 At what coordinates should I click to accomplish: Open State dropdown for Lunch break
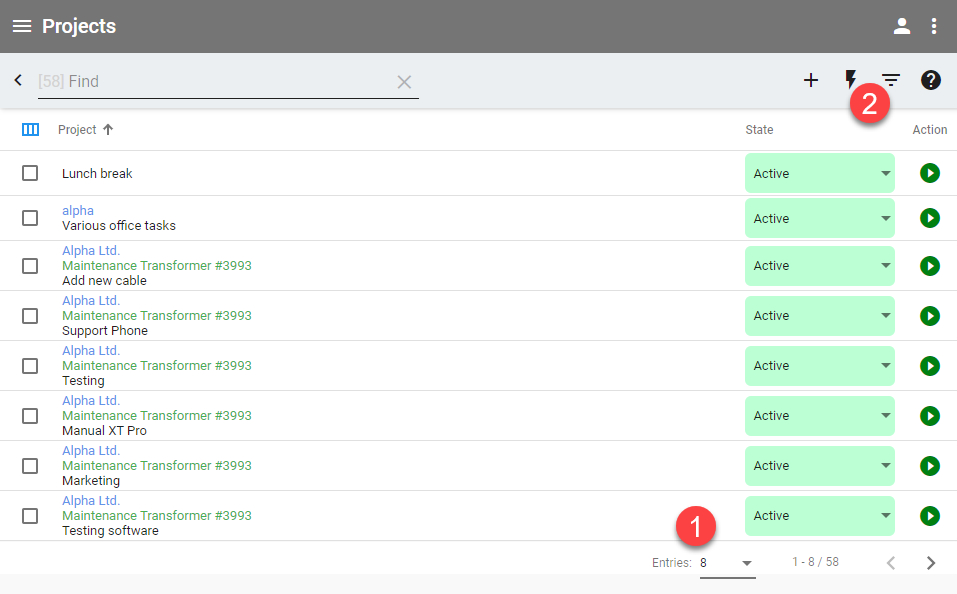(819, 173)
